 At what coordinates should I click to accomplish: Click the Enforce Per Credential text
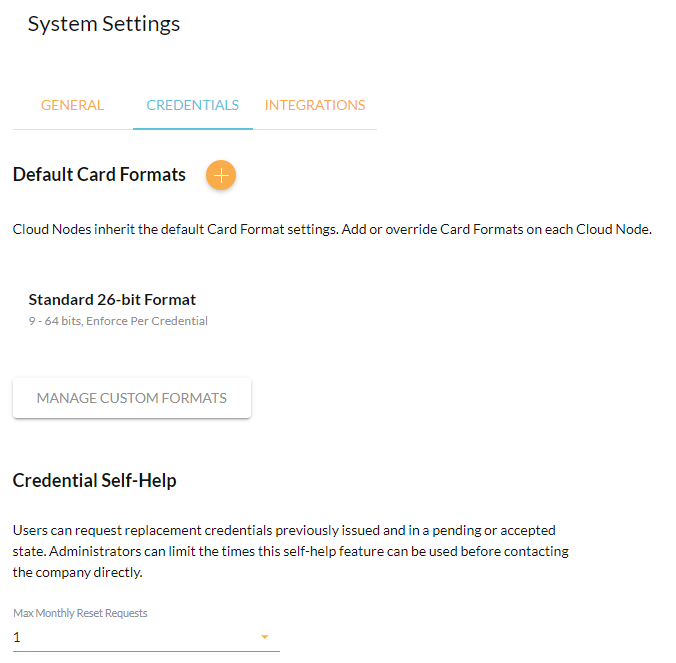click(147, 321)
